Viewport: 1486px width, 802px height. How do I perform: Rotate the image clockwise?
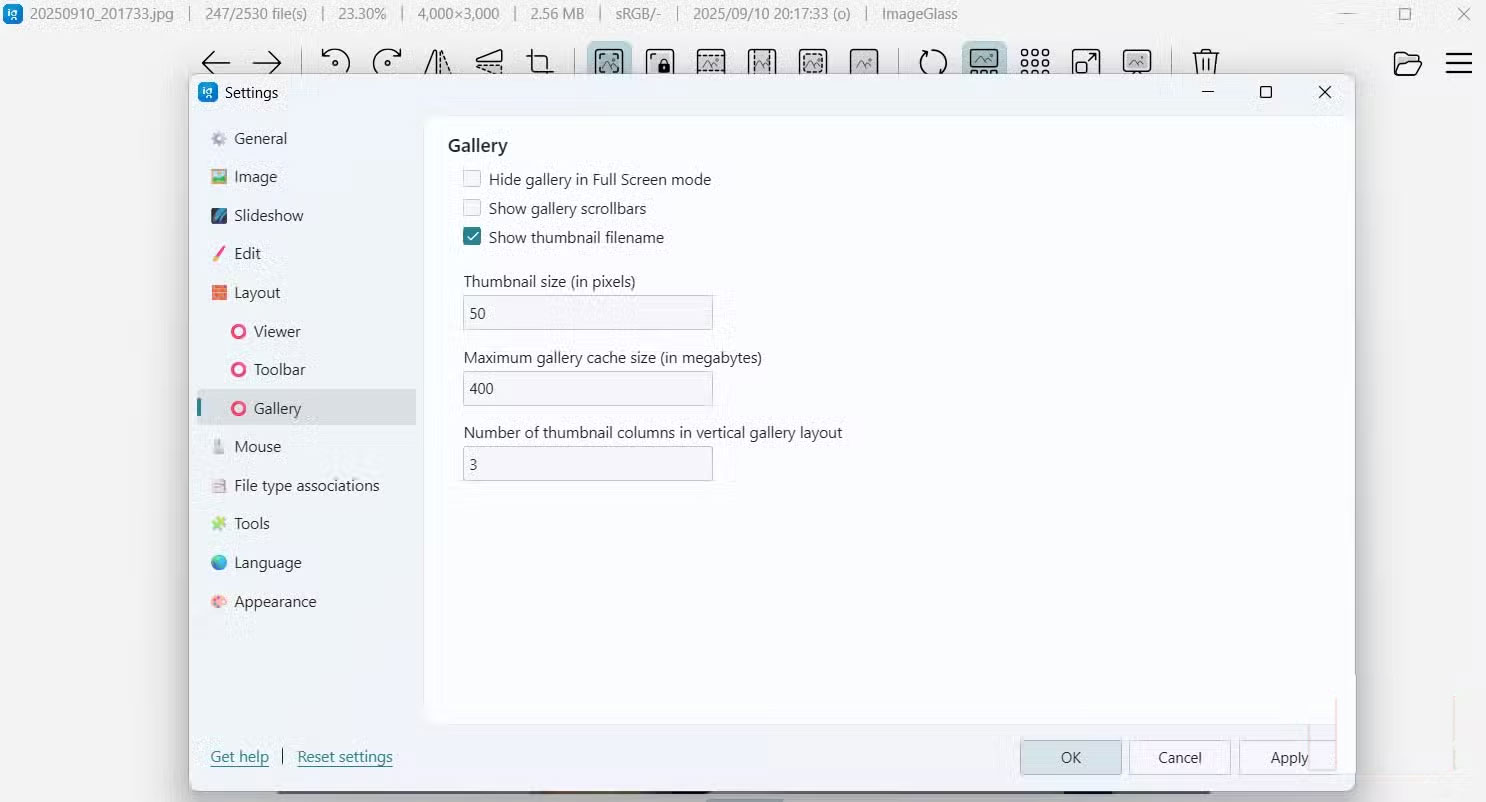[388, 62]
